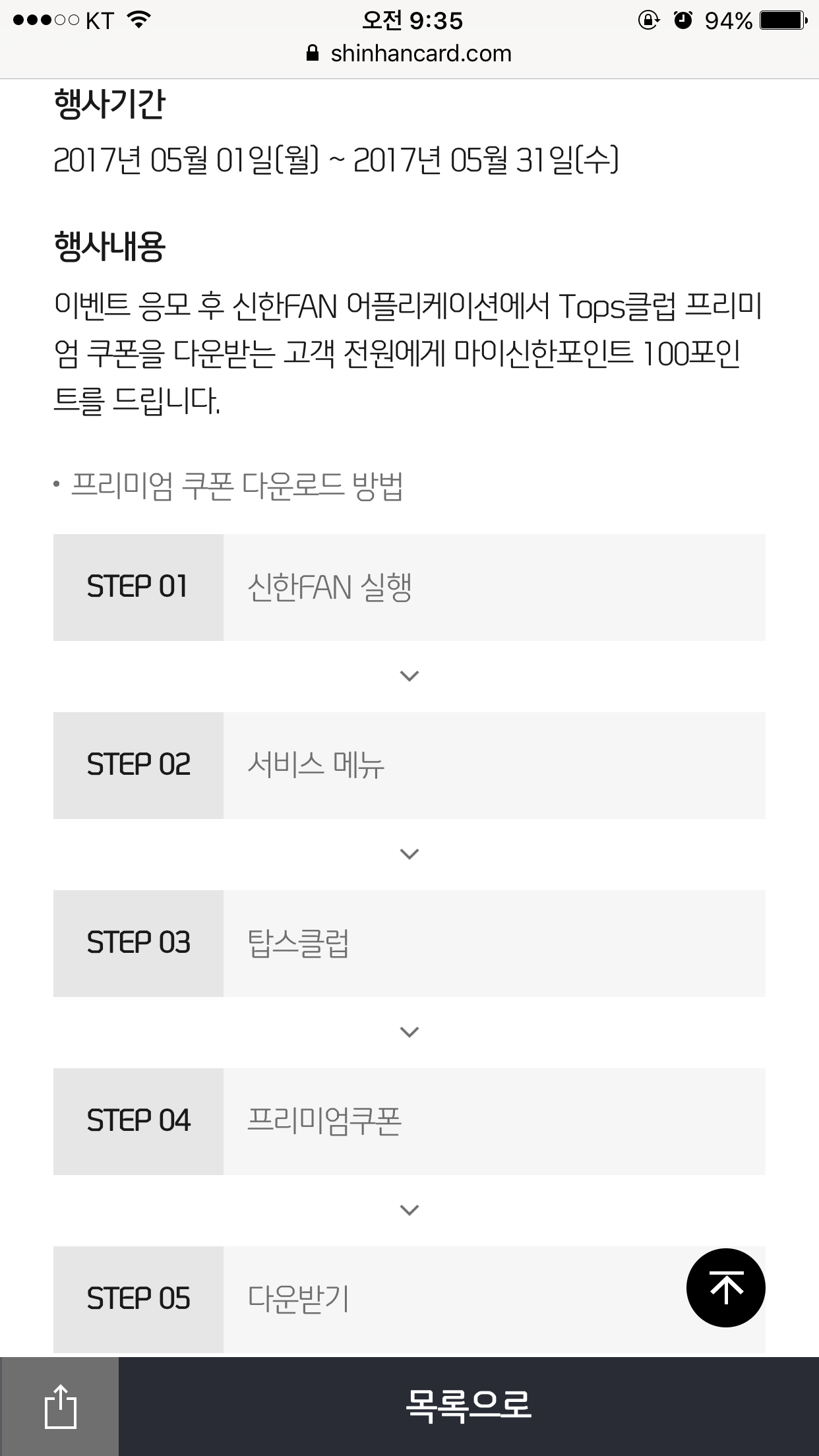The image size is (819, 1456).
Task: Tap the battery indicator icon
Action: click(783, 21)
